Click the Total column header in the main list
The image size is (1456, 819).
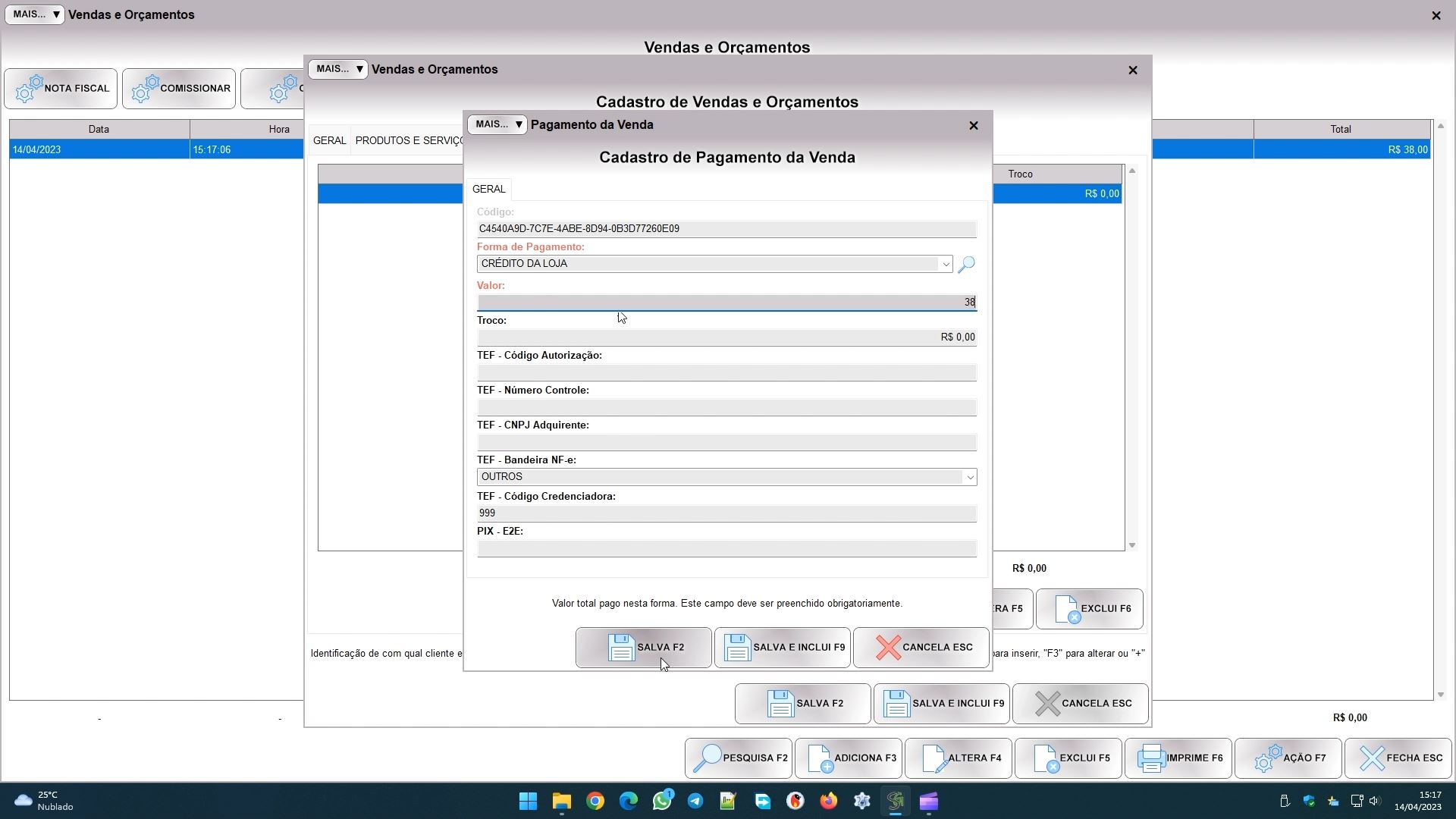[x=1341, y=129]
